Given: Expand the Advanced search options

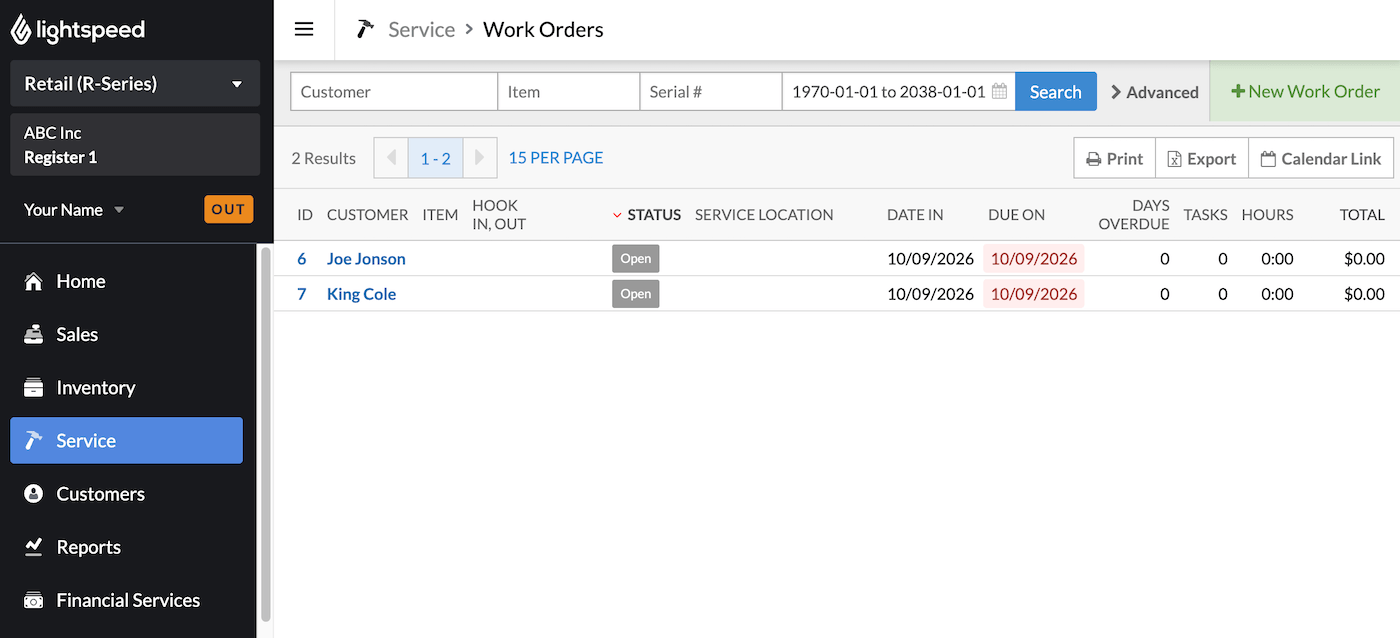Looking at the screenshot, I should click(x=1154, y=92).
